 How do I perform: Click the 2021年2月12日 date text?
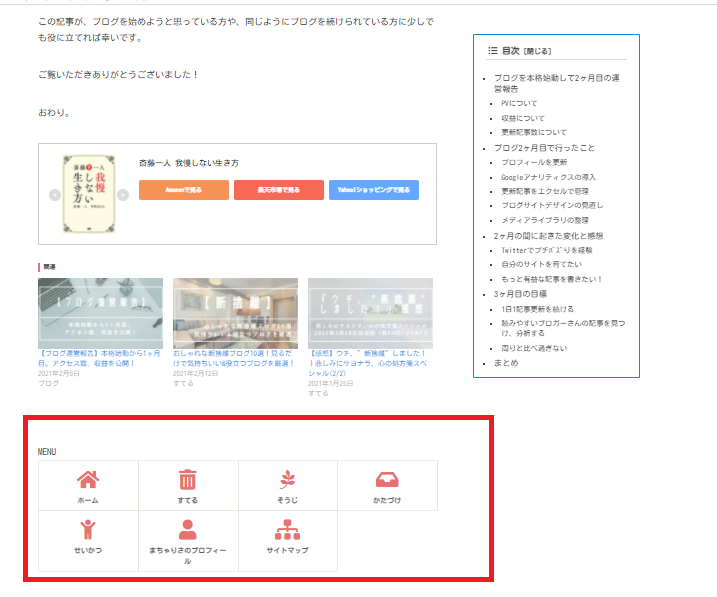pos(195,373)
